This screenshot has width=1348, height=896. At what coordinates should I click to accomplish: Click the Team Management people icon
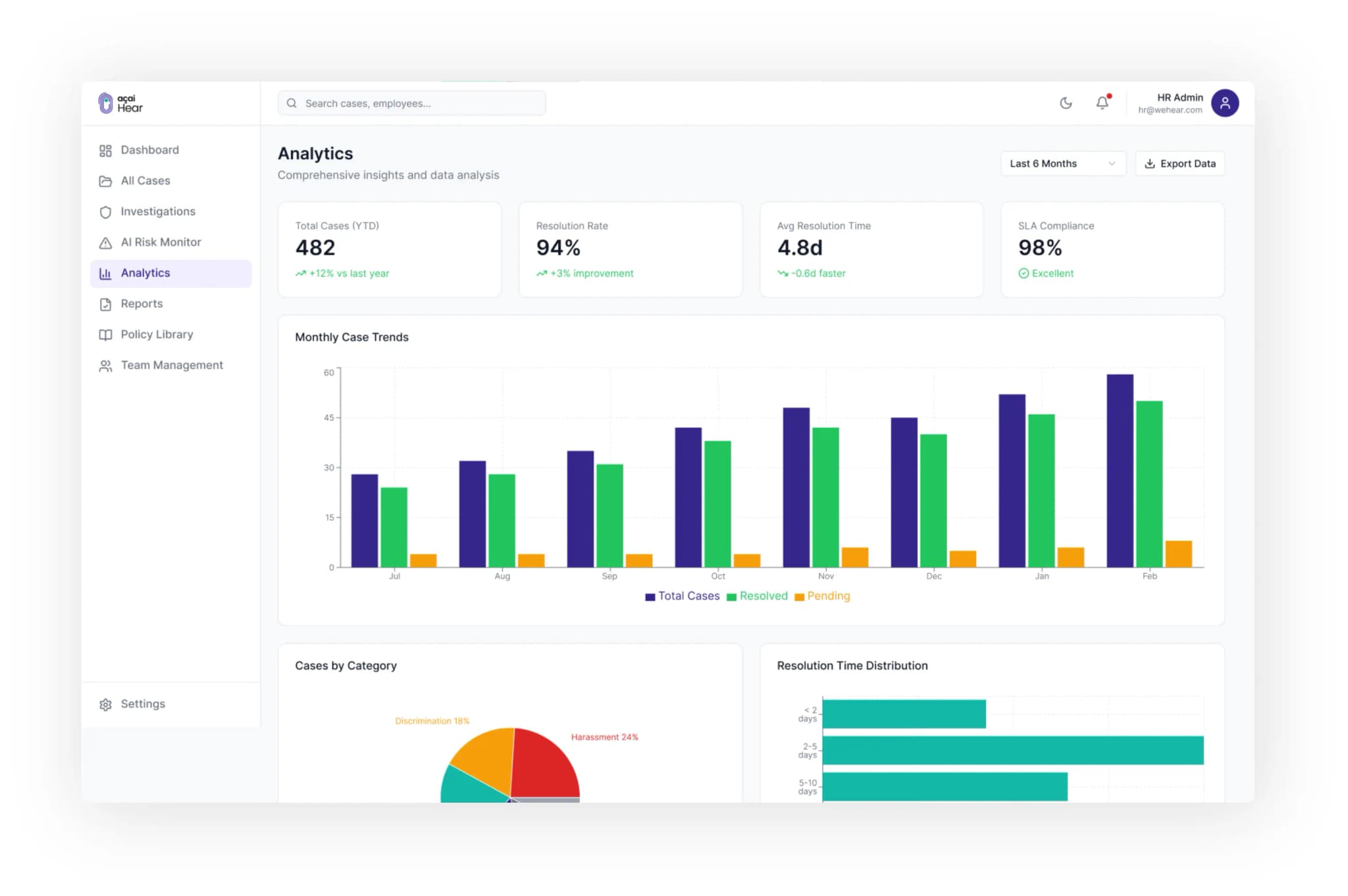click(106, 365)
